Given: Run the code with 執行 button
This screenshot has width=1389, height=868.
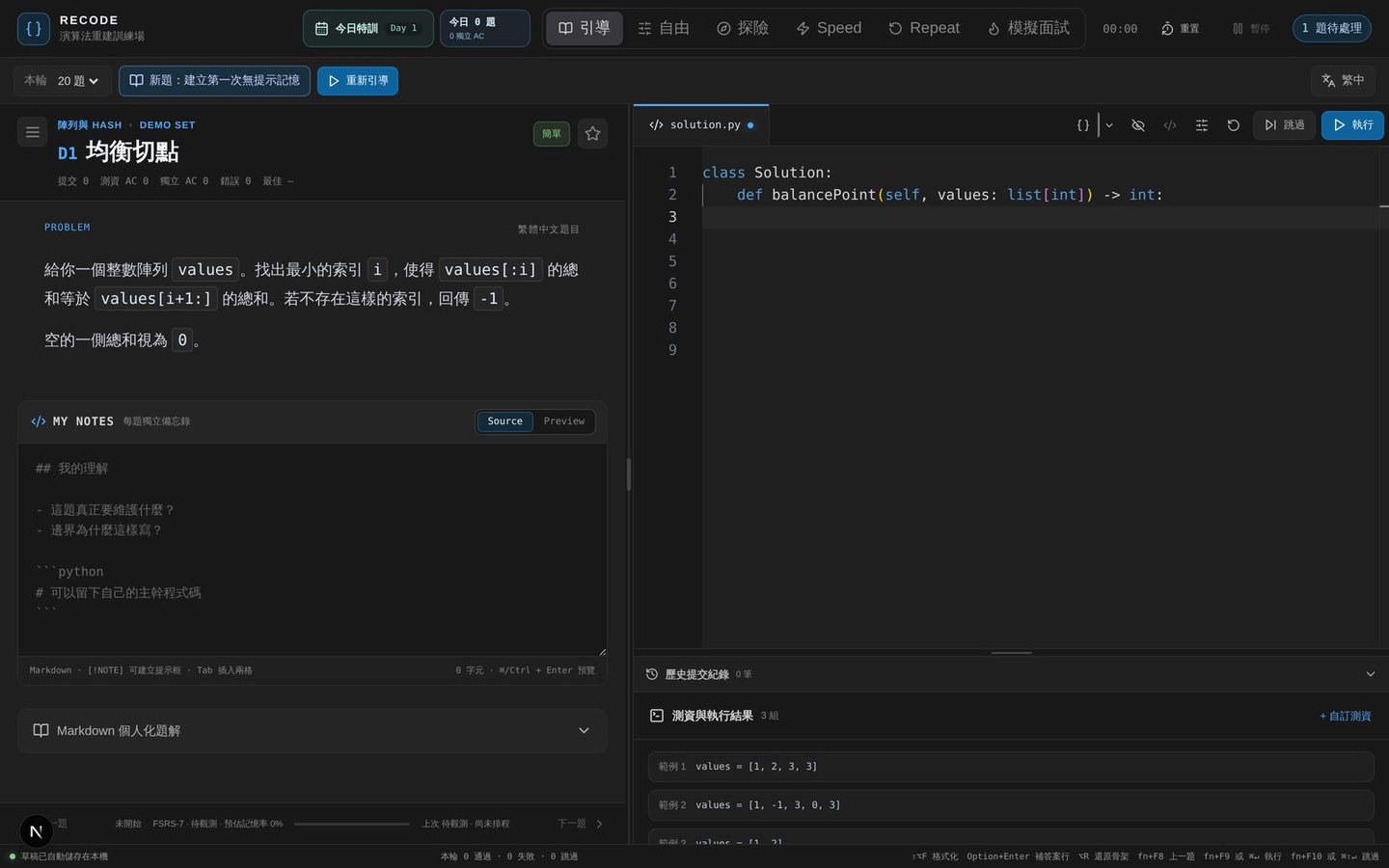Looking at the screenshot, I should coord(1352,125).
